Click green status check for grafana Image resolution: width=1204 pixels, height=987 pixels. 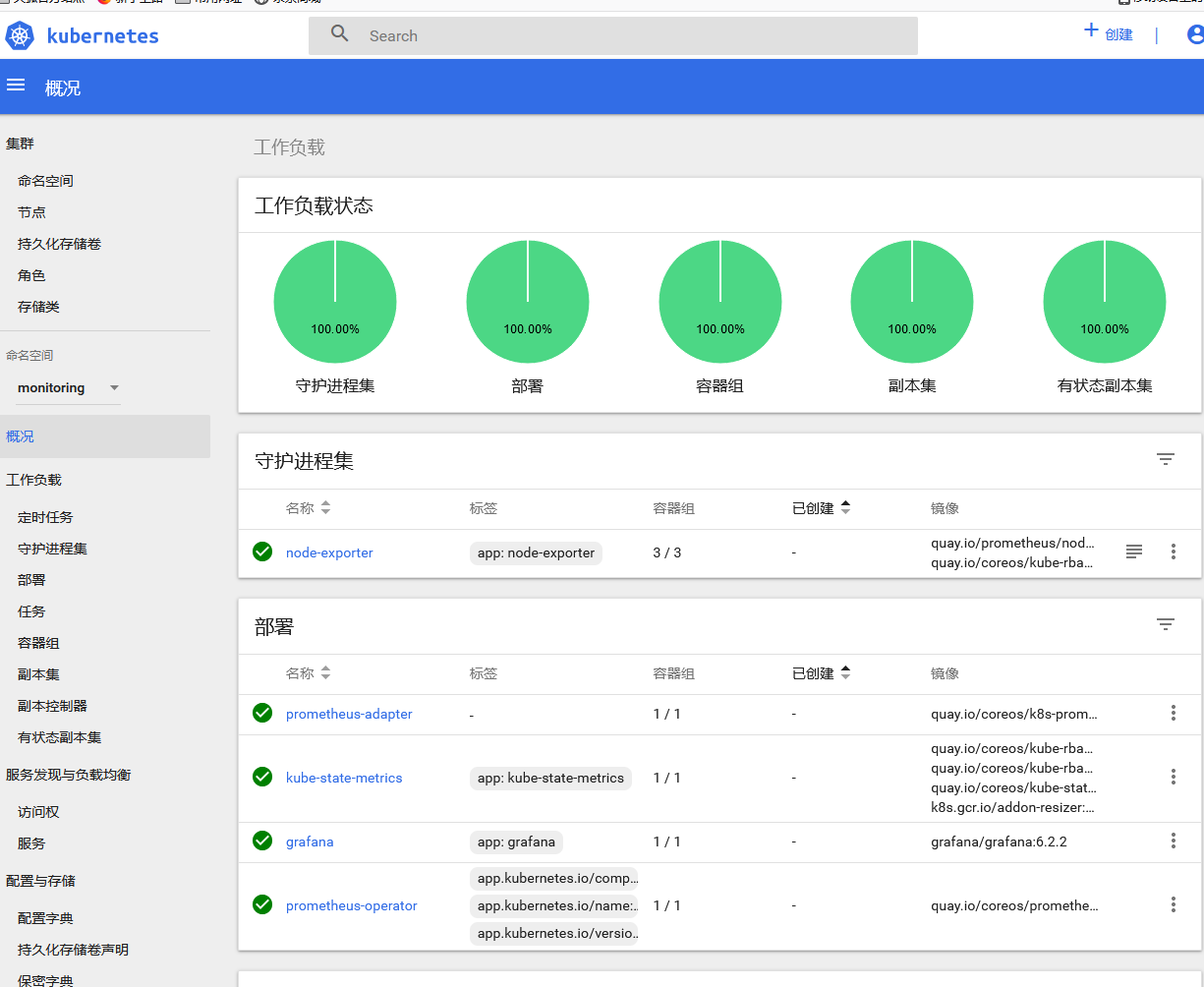pyautogui.click(x=262, y=841)
